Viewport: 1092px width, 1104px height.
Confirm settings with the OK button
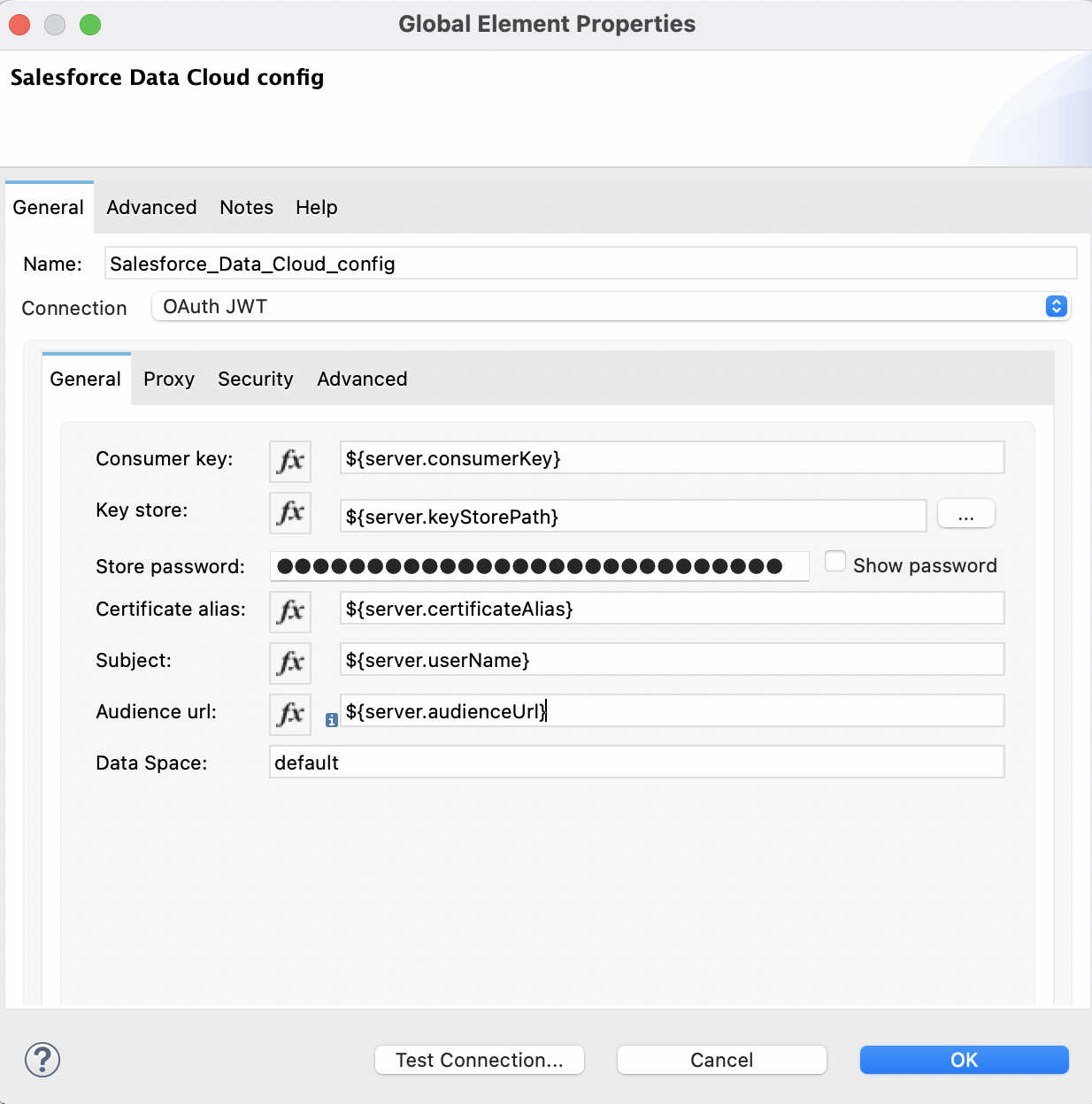coord(964,1059)
